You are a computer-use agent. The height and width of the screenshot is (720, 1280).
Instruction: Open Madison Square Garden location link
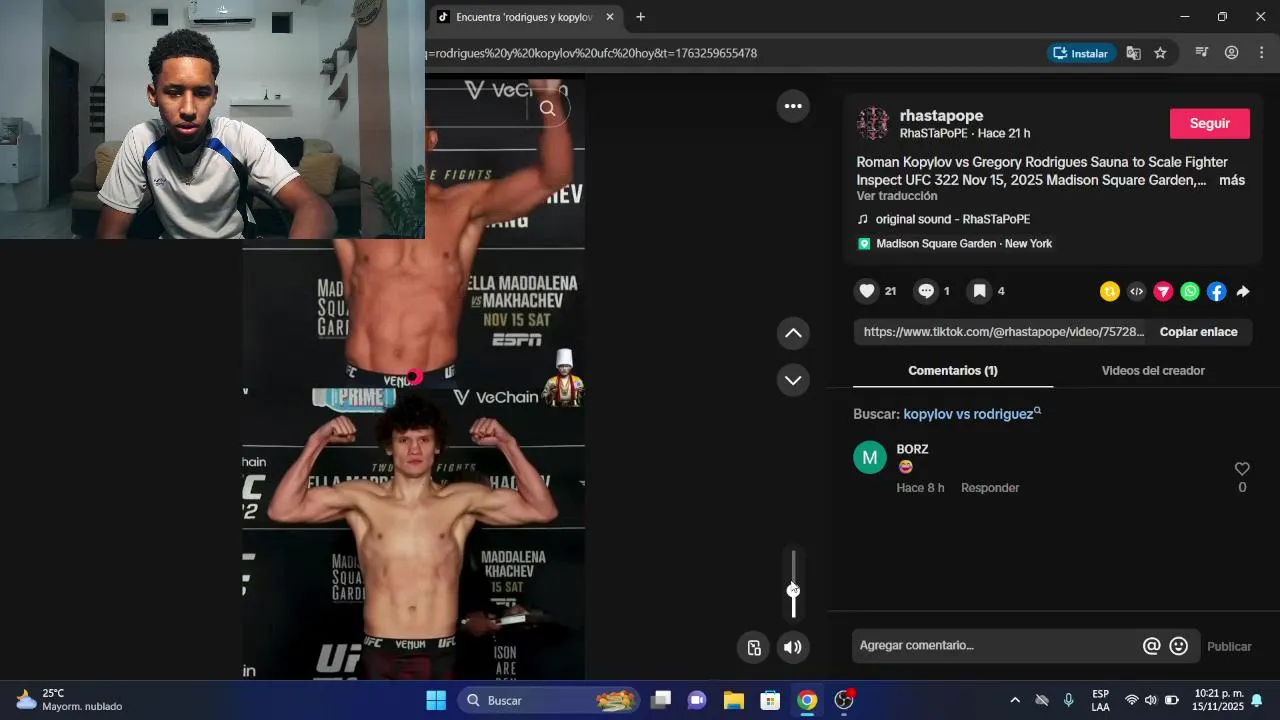(x=955, y=244)
